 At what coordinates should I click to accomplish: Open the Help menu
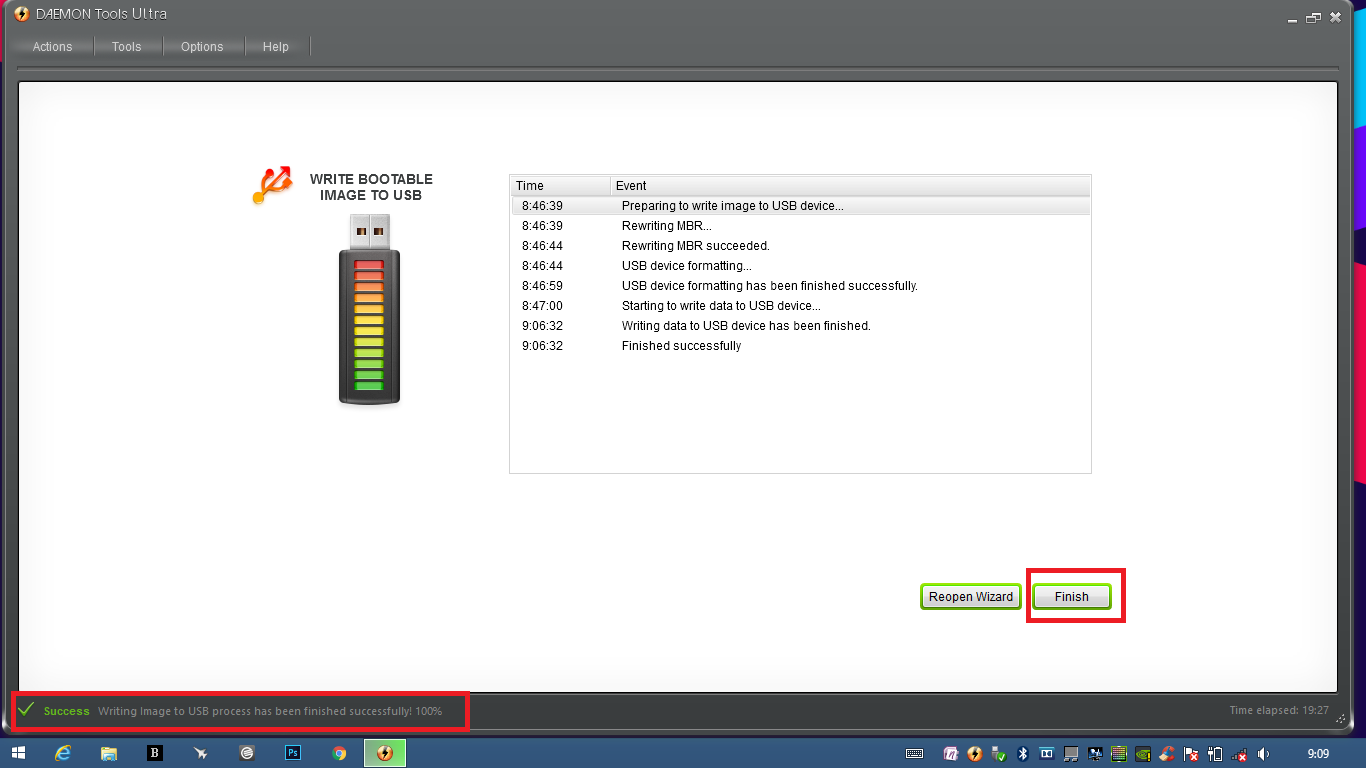tap(276, 47)
